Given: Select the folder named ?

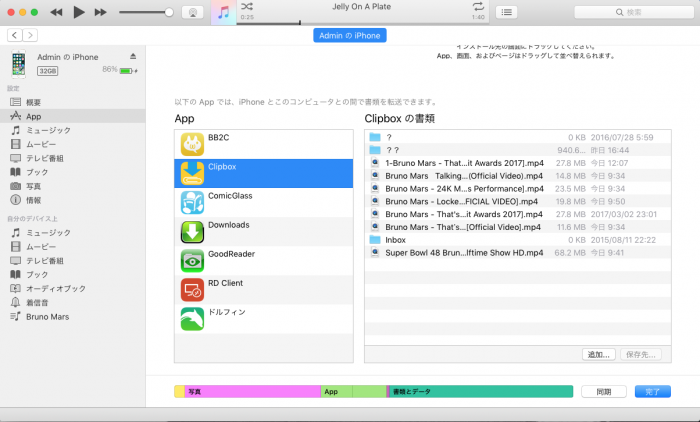Looking at the screenshot, I should click(518, 137).
